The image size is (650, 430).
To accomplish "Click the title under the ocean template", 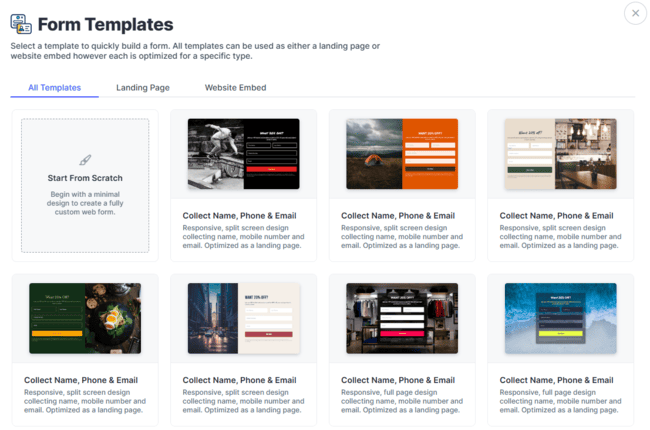I will pos(556,380).
